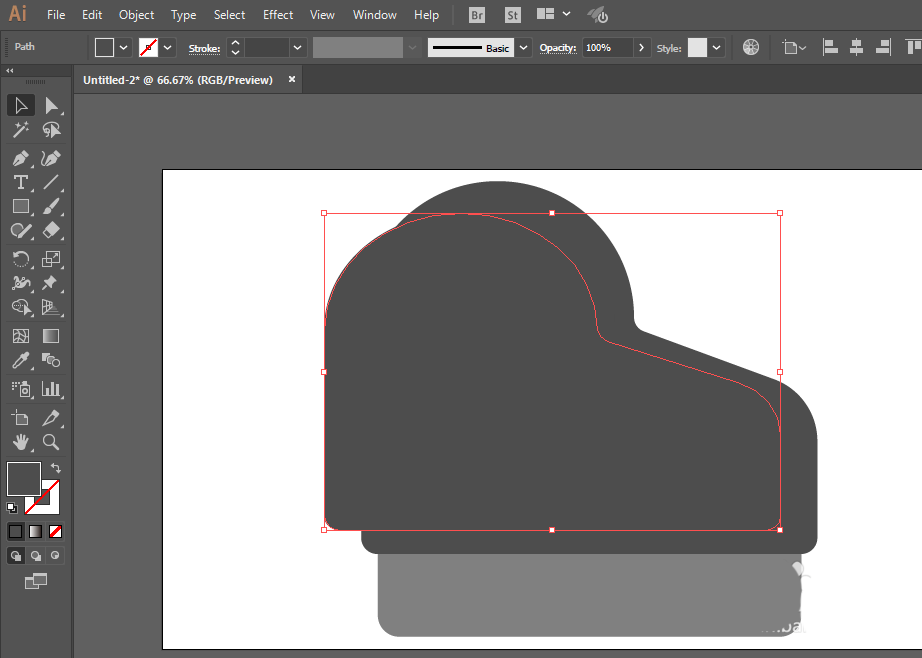Open the View menu
The height and width of the screenshot is (658, 922).
[322, 15]
